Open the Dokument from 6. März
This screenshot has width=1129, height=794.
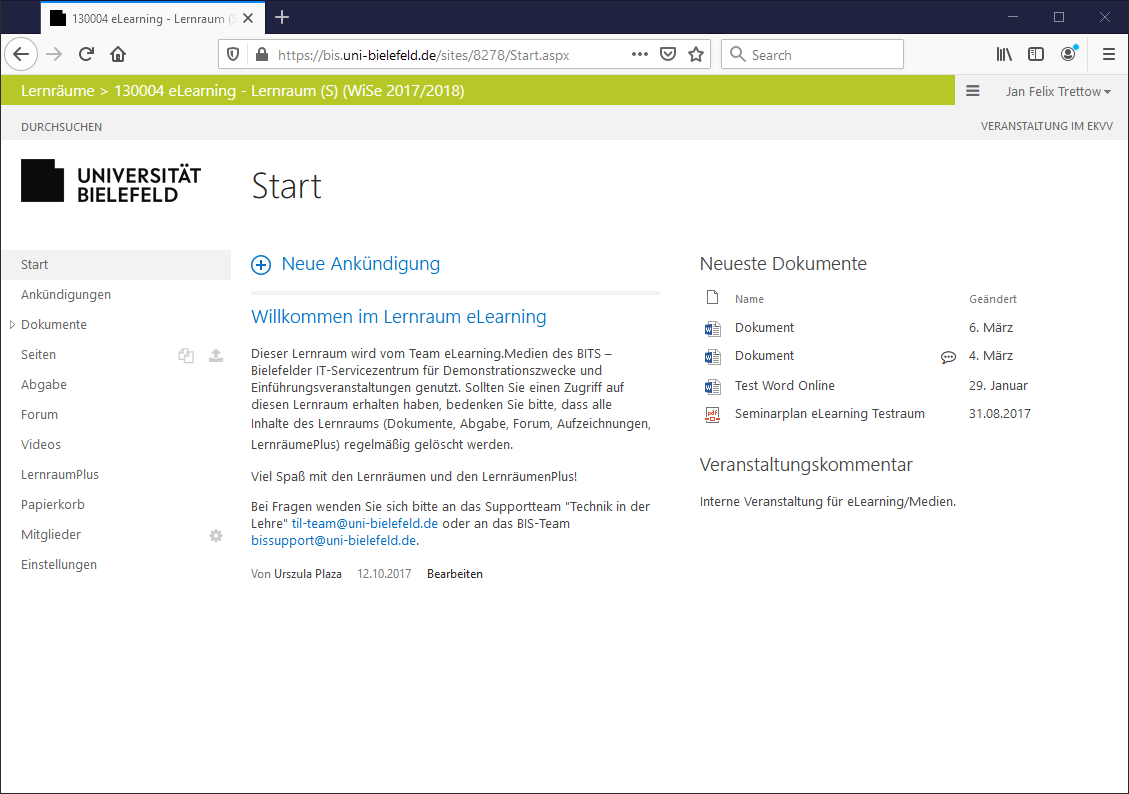[764, 328]
